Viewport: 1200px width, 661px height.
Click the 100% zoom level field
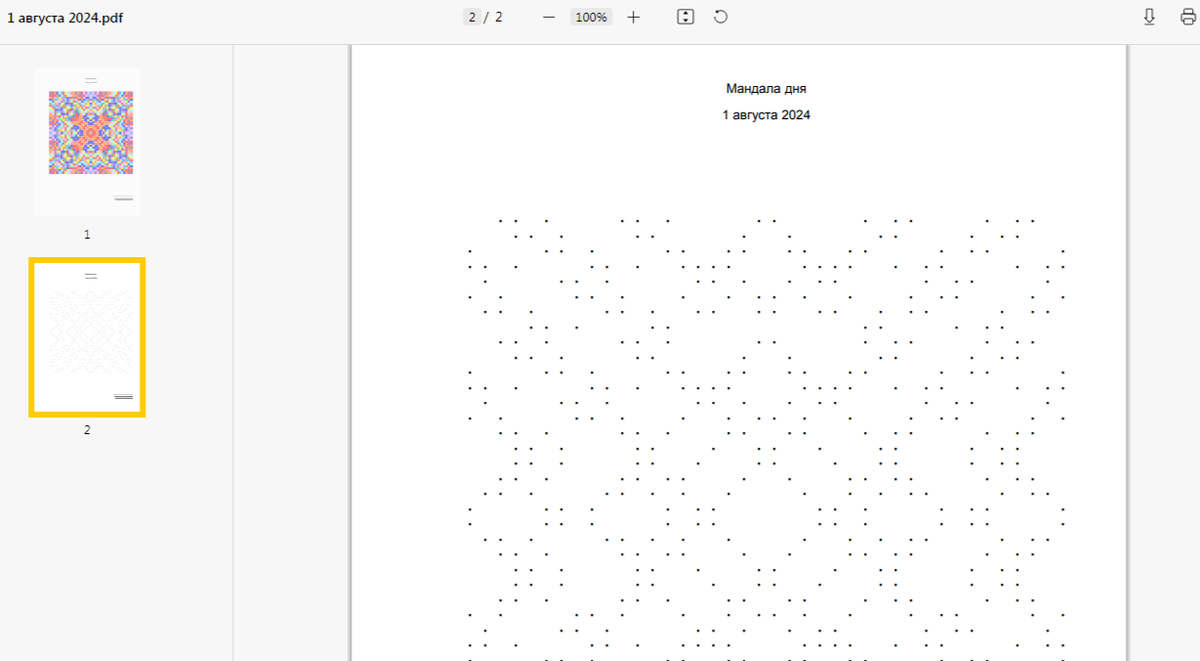(591, 17)
